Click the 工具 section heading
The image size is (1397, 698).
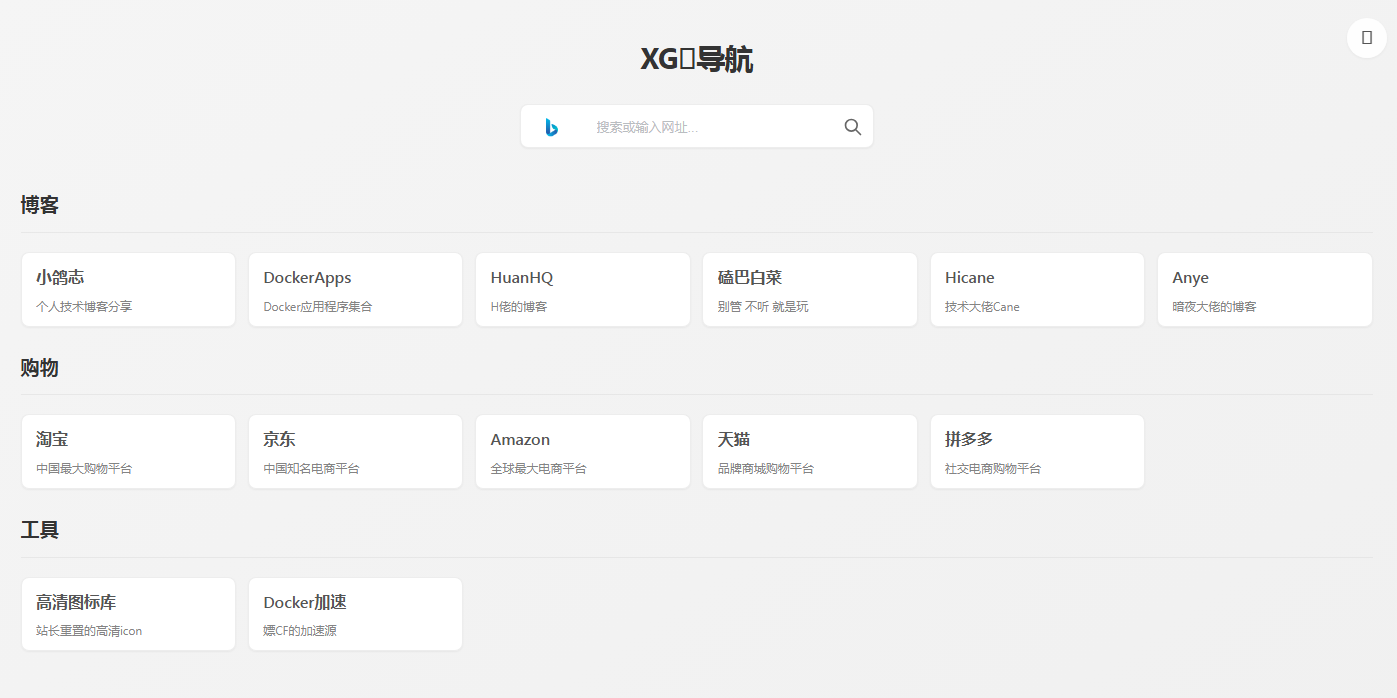click(x=40, y=530)
